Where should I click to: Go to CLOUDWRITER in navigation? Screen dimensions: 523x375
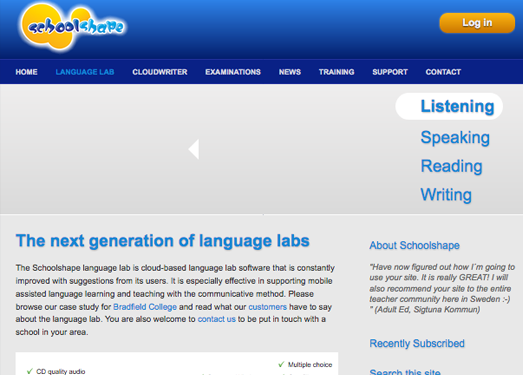click(160, 72)
